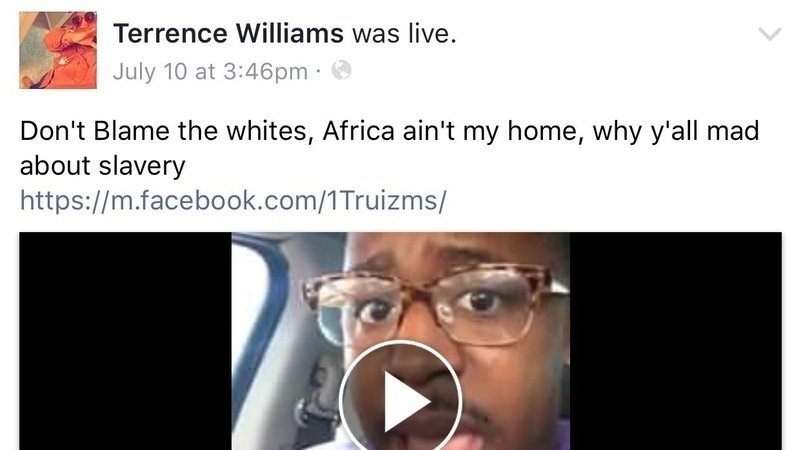Click the white triangle inside play circle

pyautogui.click(x=406, y=402)
